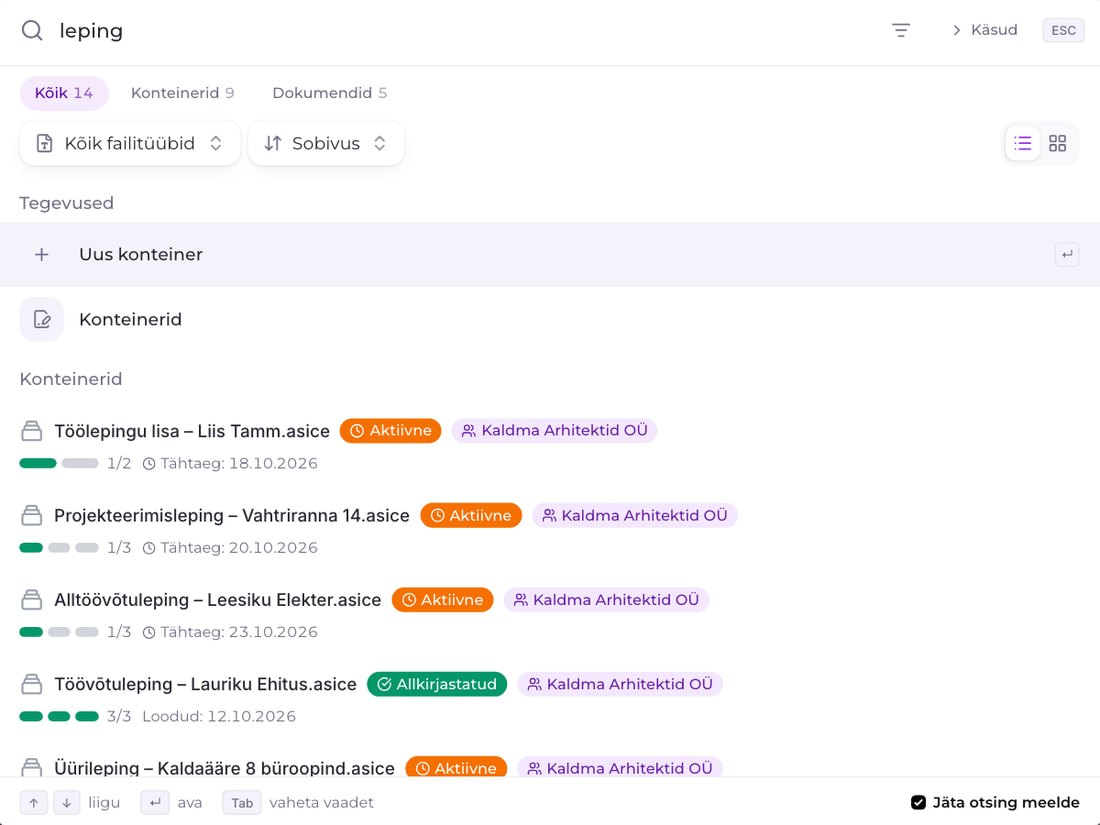Screen dimensions: 1100x825
Task: Click 'Kaldma Arhitektid OÜ' tag on Töölepingu lisa row
Action: click(554, 431)
